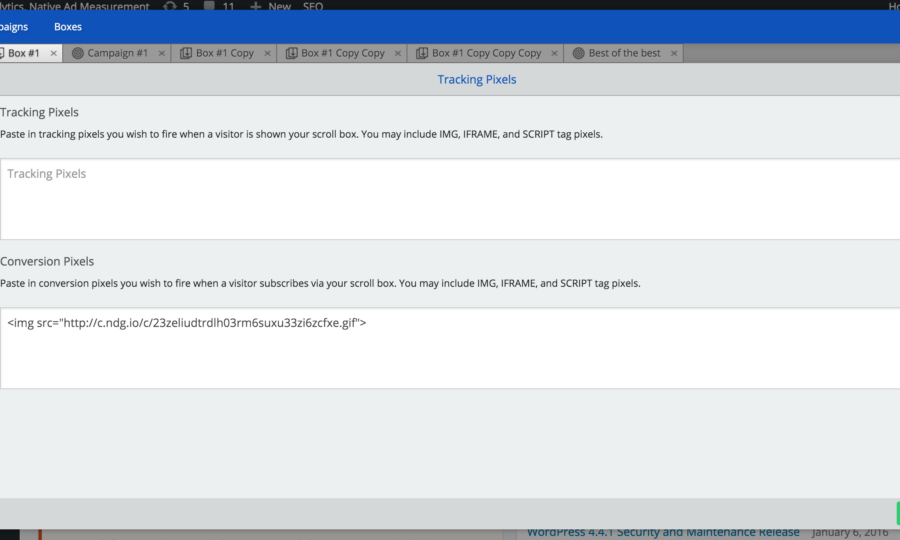This screenshot has height=540, width=900.
Task: Click the New button in admin bar
Action: pyautogui.click(x=271, y=6)
